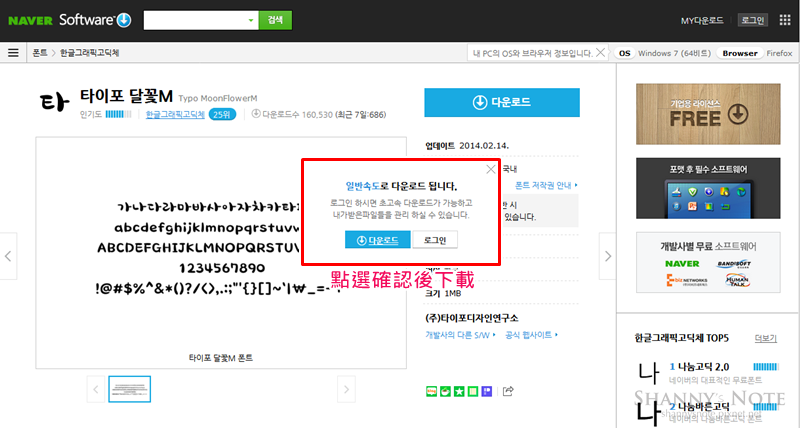800x428 pixels.
Task: Open 개발사의 다른 S/W link
Action: [x=460, y=335]
